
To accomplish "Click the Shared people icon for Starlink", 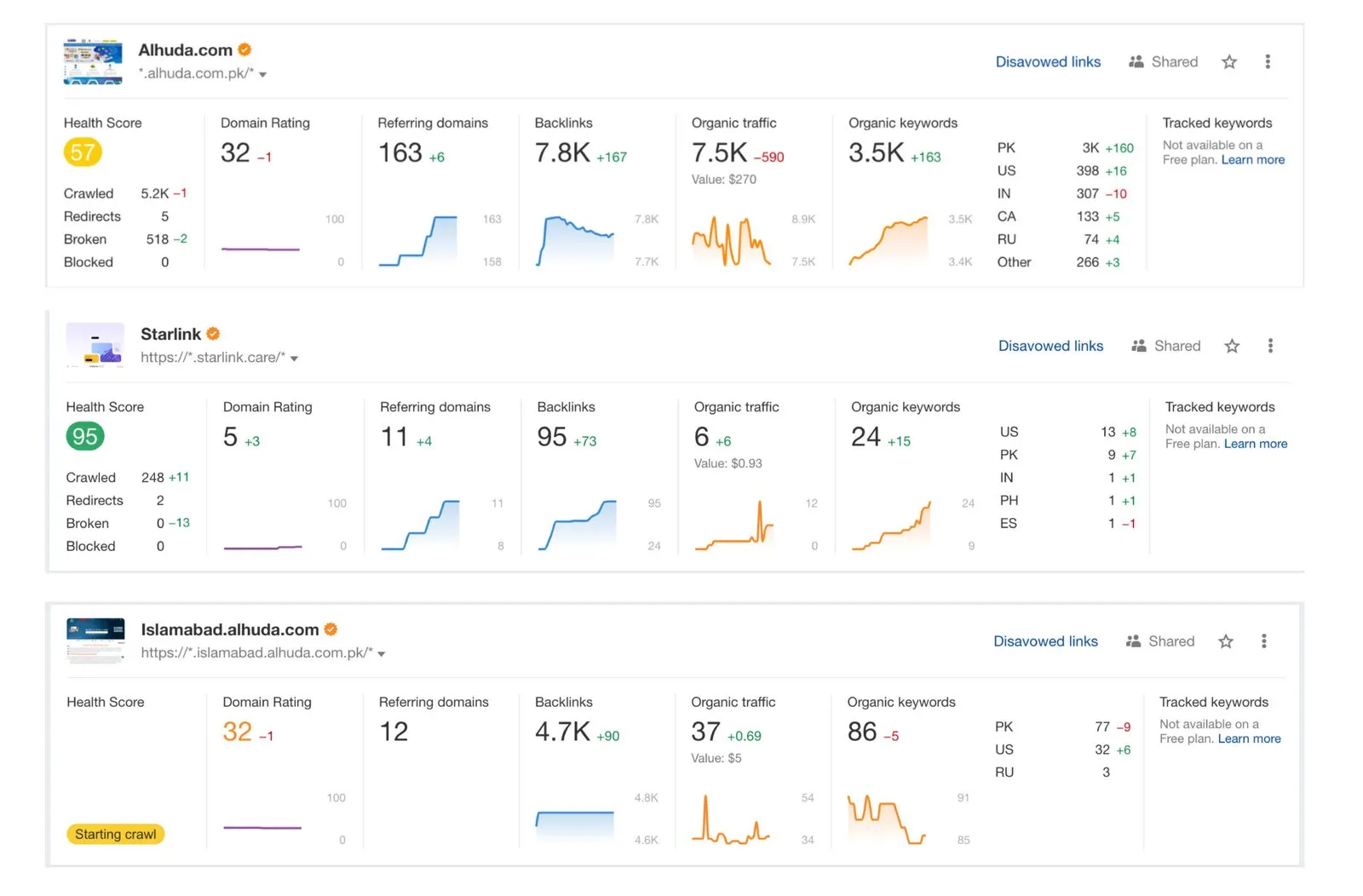I will [x=1138, y=346].
